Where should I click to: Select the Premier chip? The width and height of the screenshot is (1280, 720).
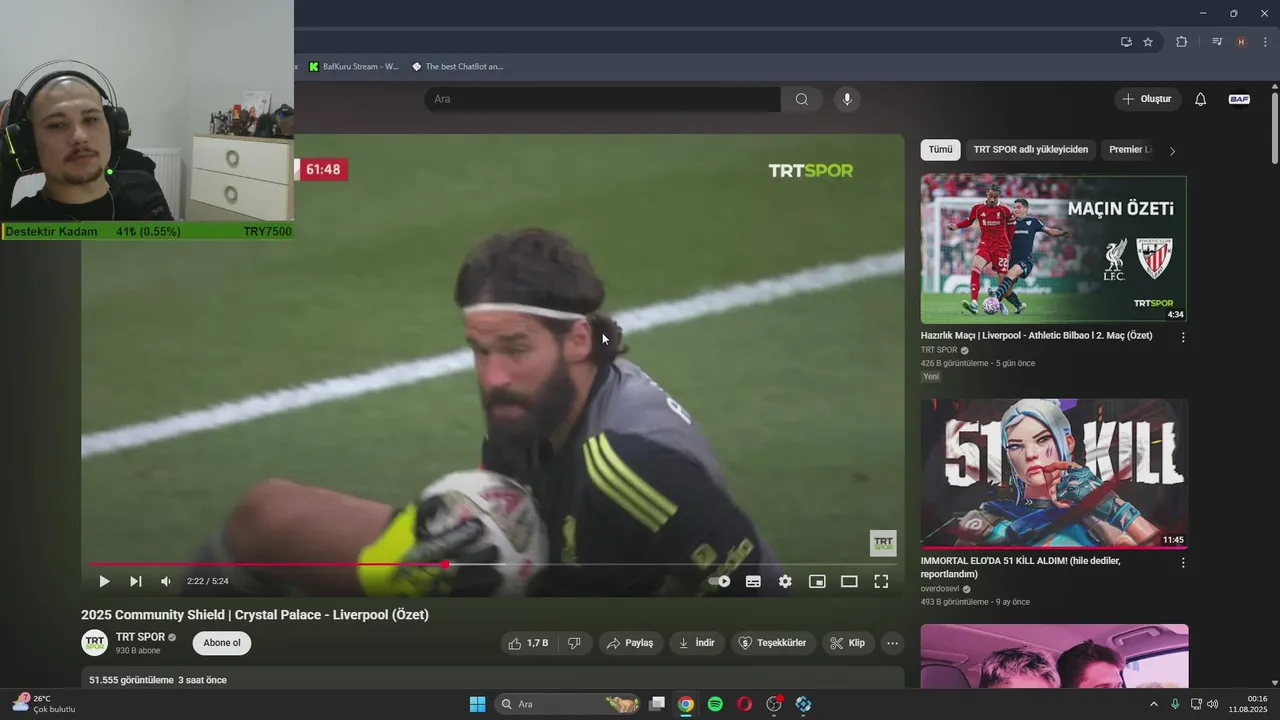coord(1128,150)
